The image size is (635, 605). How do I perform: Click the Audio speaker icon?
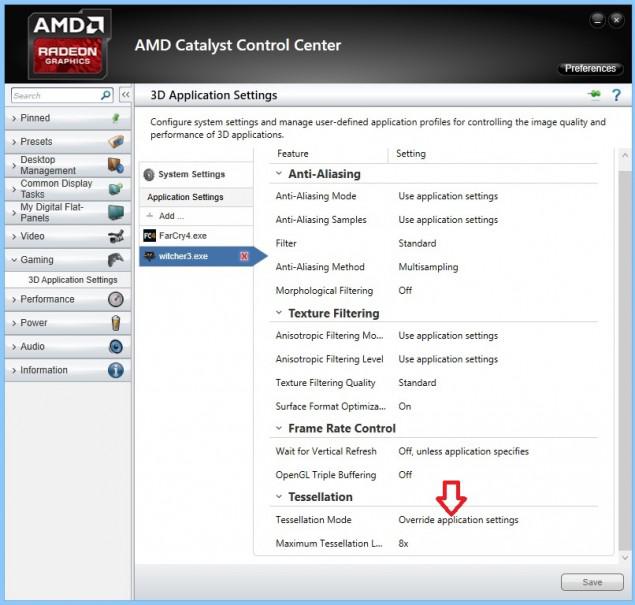coord(116,347)
